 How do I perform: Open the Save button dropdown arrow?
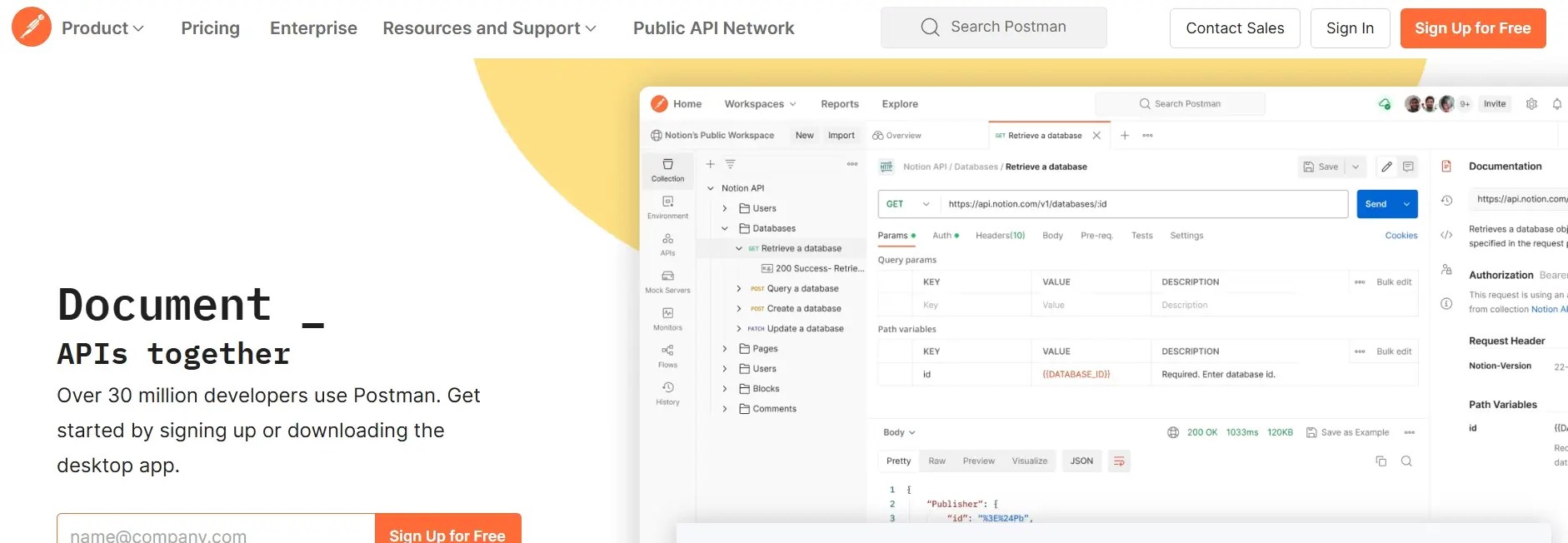pyautogui.click(x=1356, y=167)
